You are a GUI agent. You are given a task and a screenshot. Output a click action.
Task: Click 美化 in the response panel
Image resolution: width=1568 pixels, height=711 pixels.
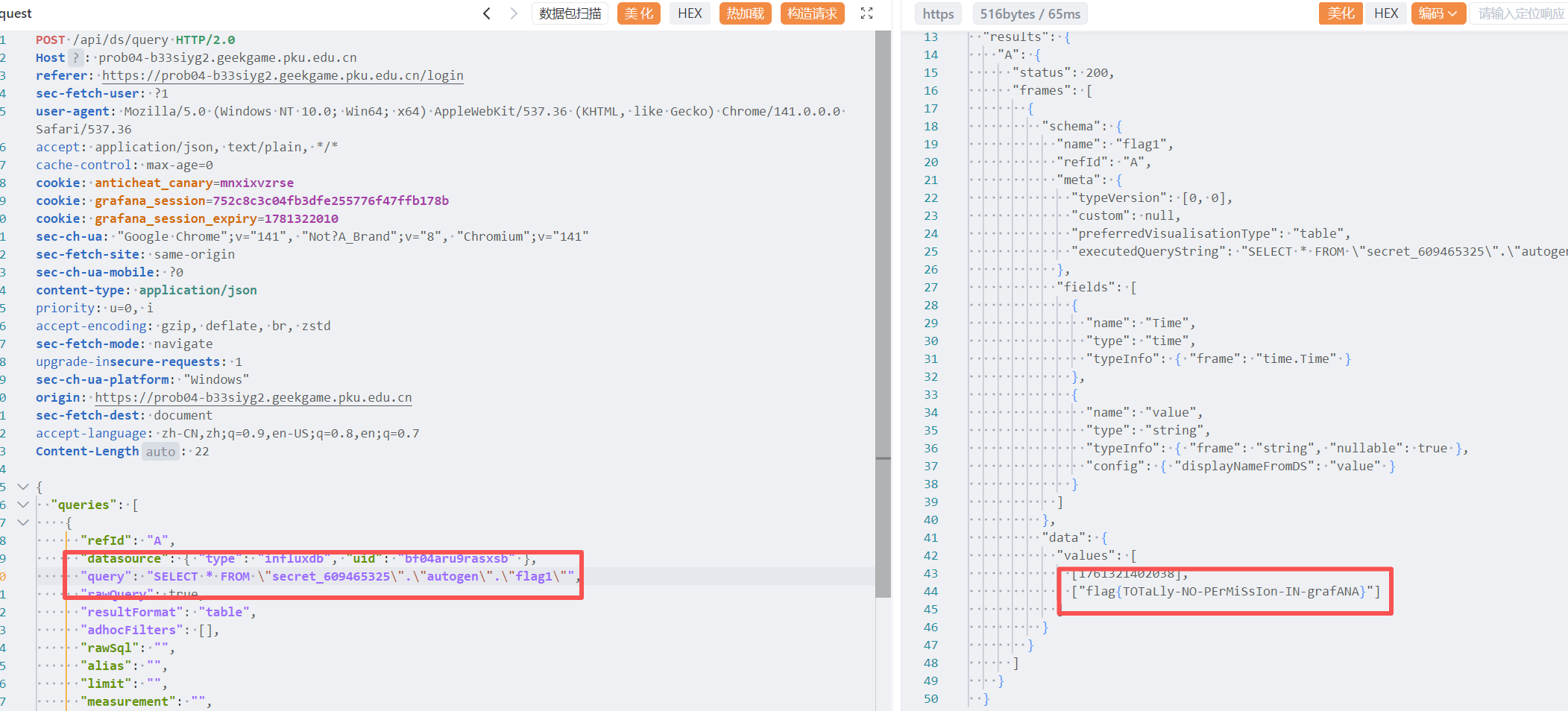coord(1341,13)
